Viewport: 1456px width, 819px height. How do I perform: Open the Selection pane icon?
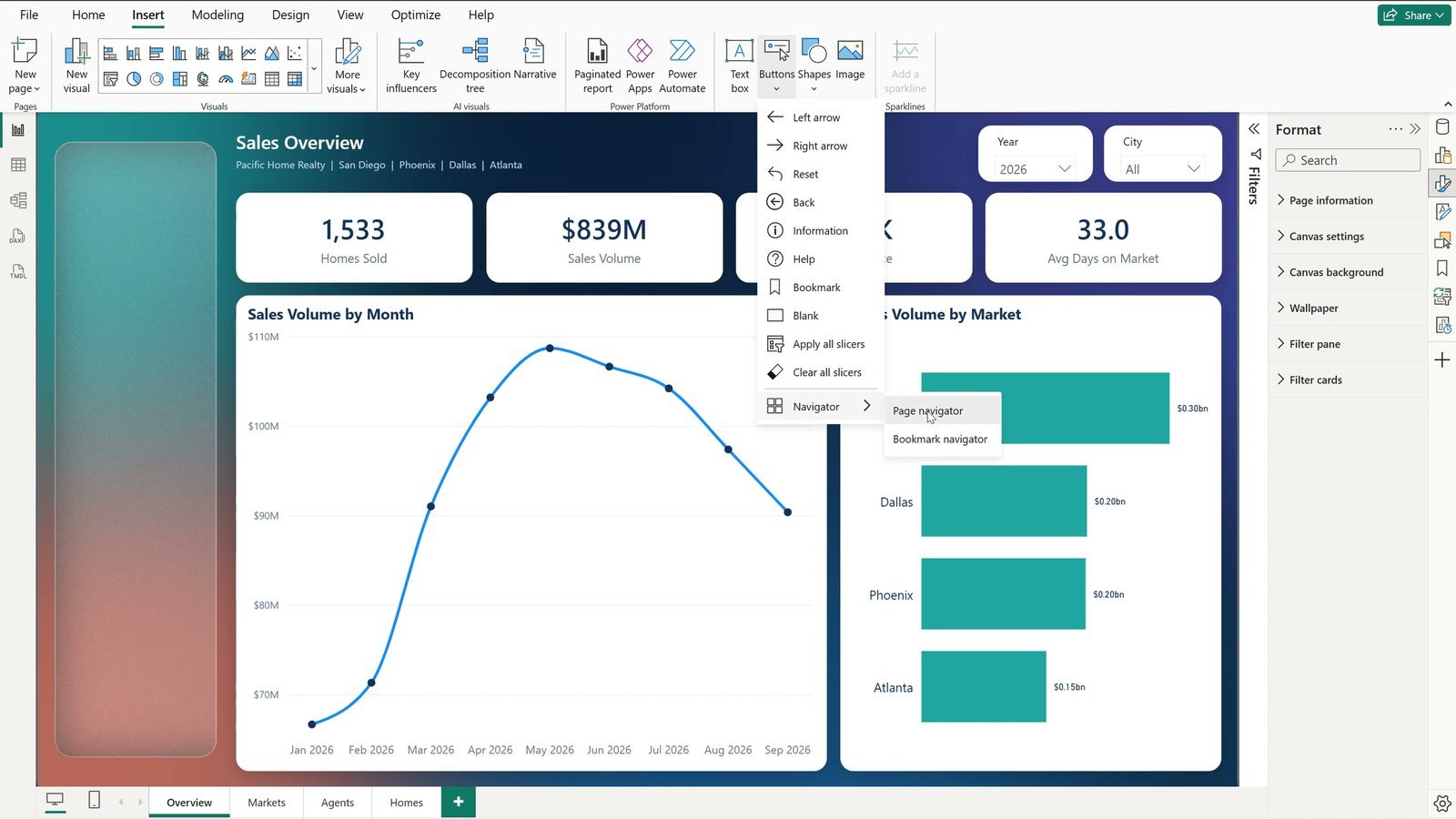[1442, 240]
